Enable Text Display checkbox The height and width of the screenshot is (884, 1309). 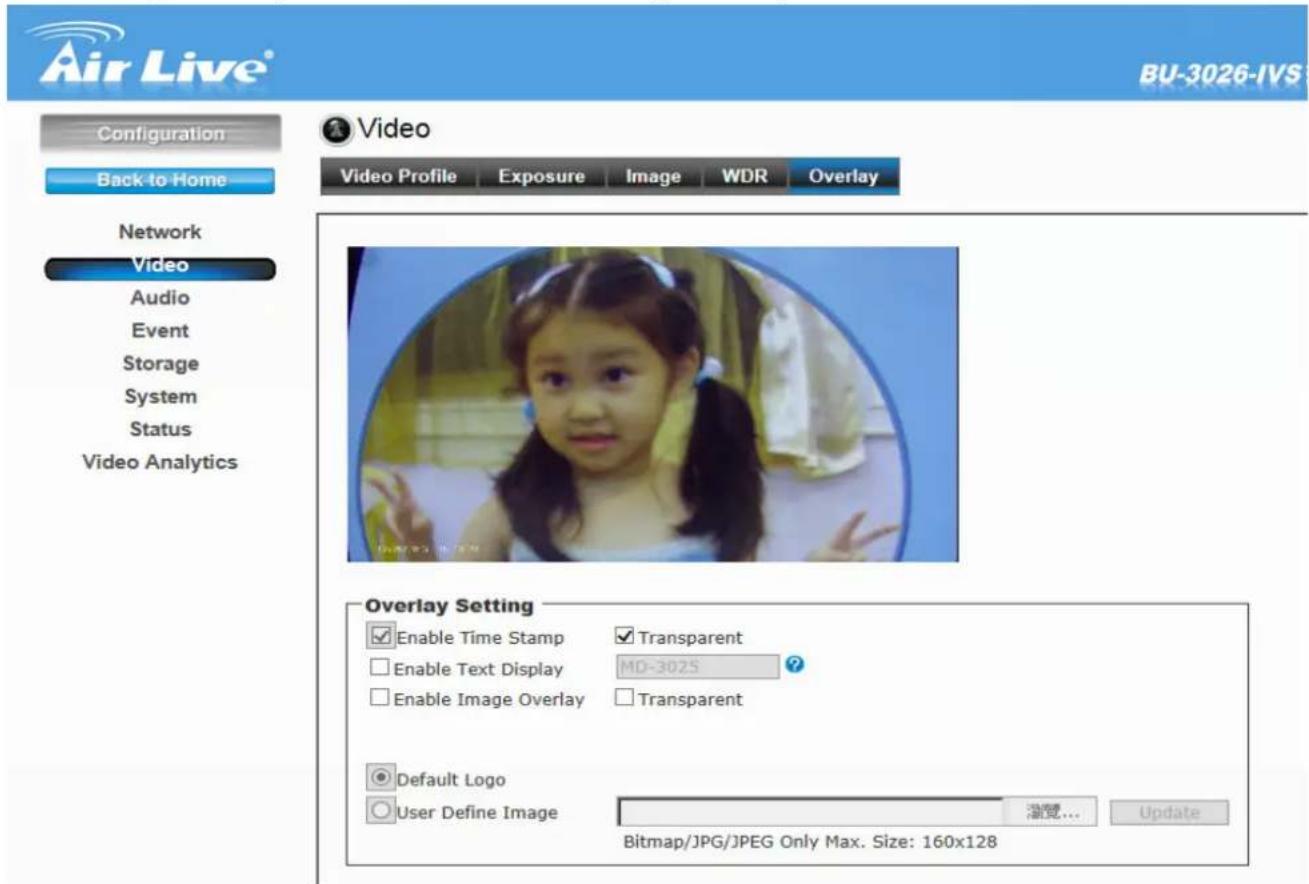pos(380,668)
